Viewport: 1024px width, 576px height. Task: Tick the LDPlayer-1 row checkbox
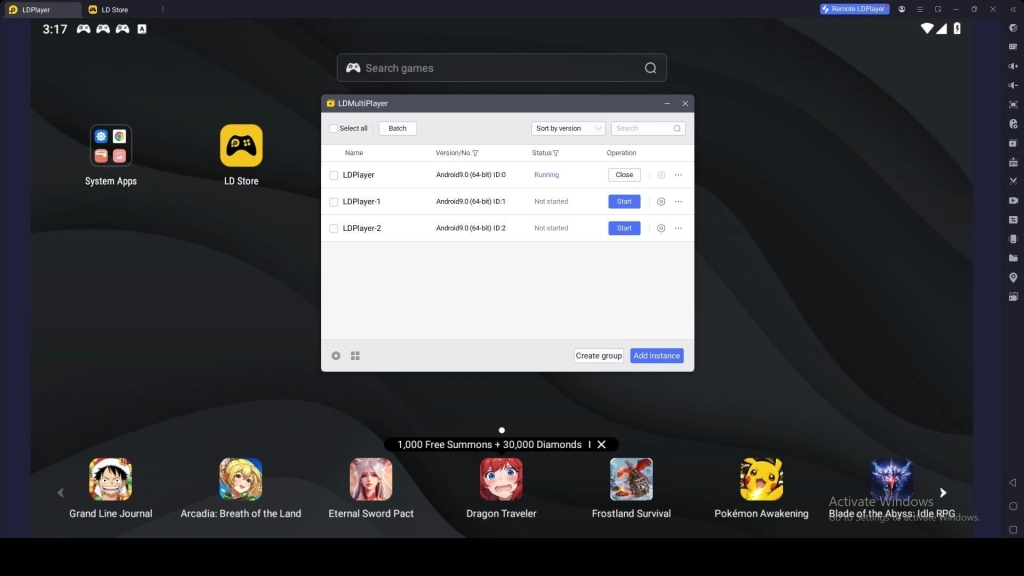coord(334,202)
